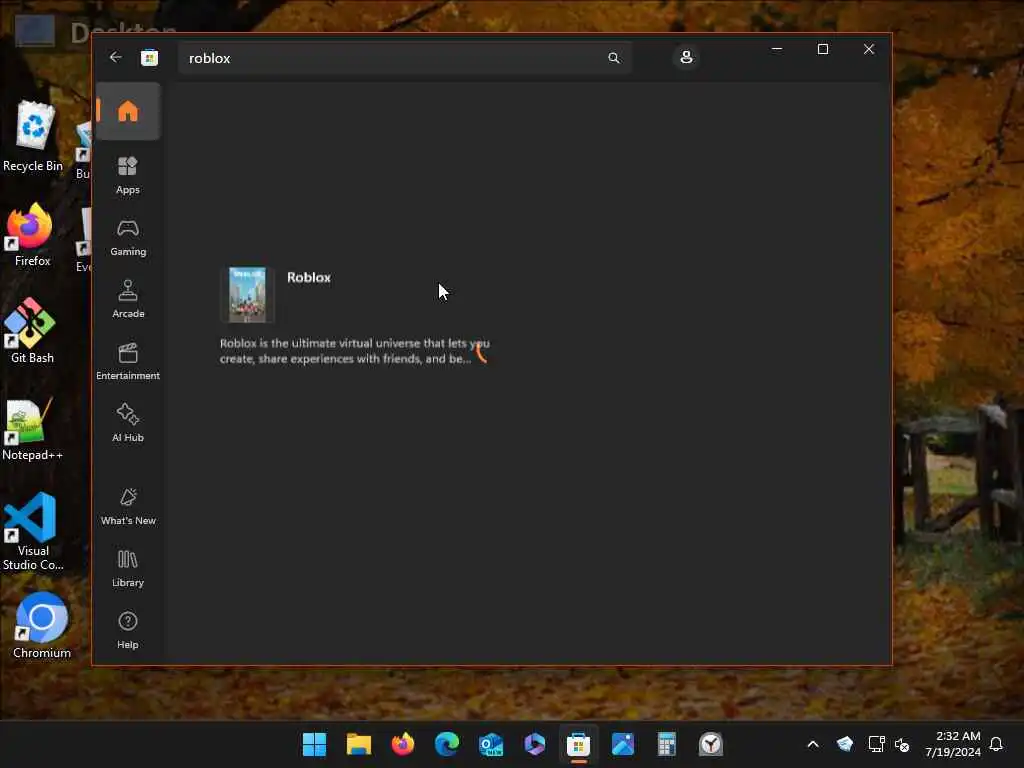Click the Microsoft Store logo icon

pos(150,58)
